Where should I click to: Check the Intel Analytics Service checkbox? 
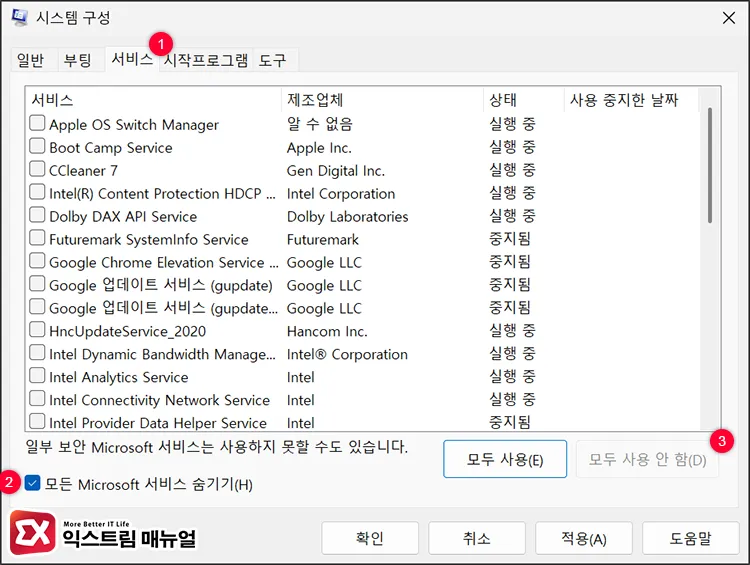[37, 376]
